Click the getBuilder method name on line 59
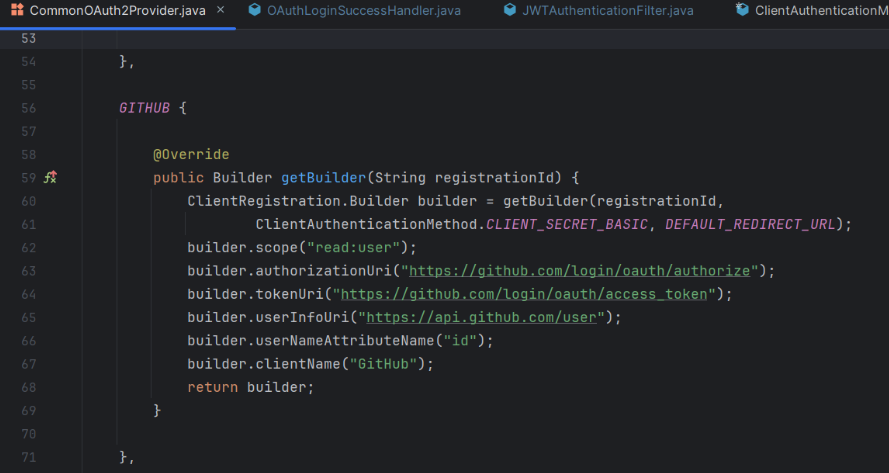Viewport: 889px width, 473px height. (324, 178)
